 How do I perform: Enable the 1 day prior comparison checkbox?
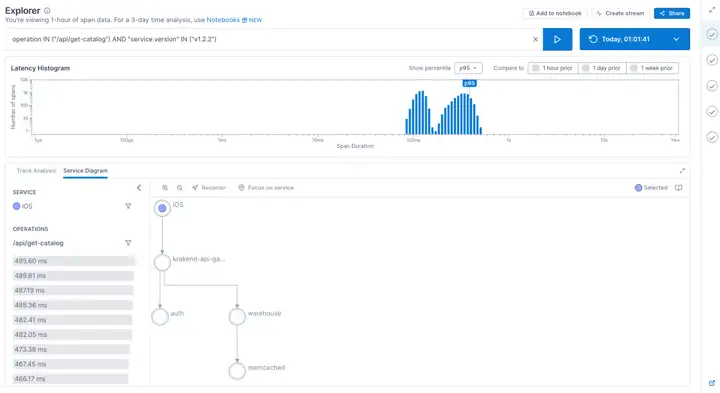pyautogui.click(x=585, y=68)
